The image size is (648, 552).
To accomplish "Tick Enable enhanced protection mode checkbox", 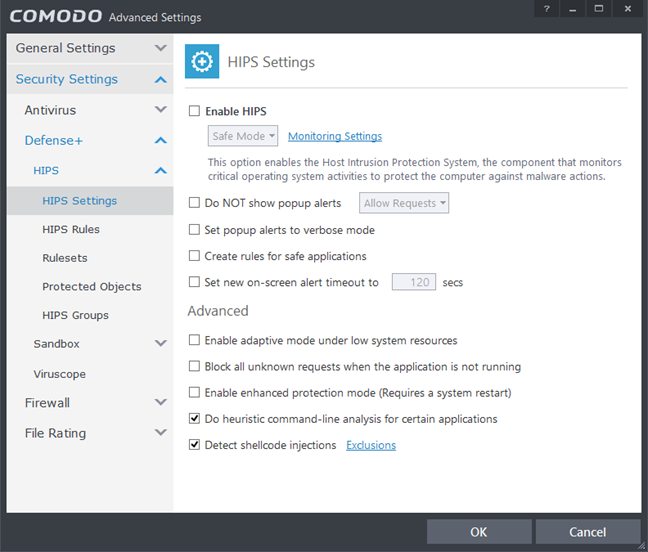I will tap(194, 393).
